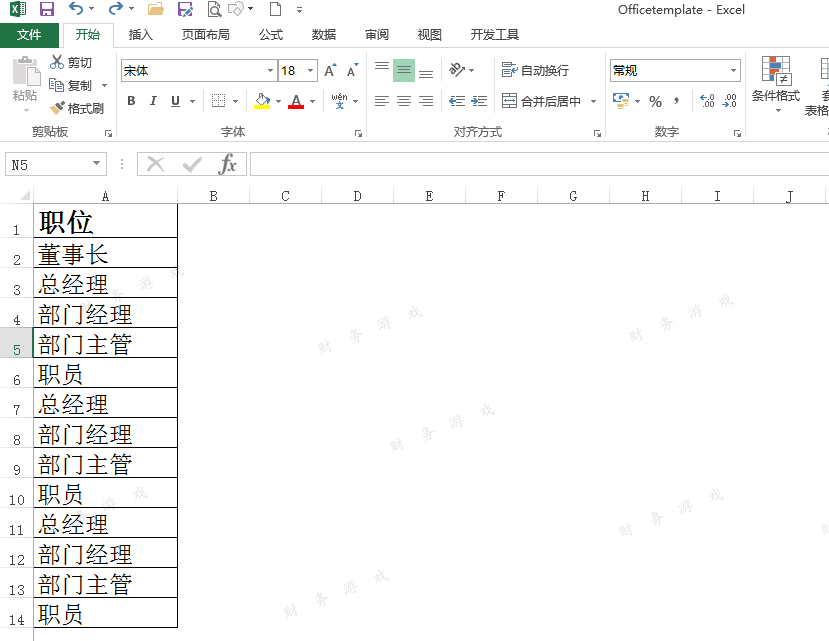
Task: Switch to Formulas (公式) tab
Action: pyautogui.click(x=271, y=35)
